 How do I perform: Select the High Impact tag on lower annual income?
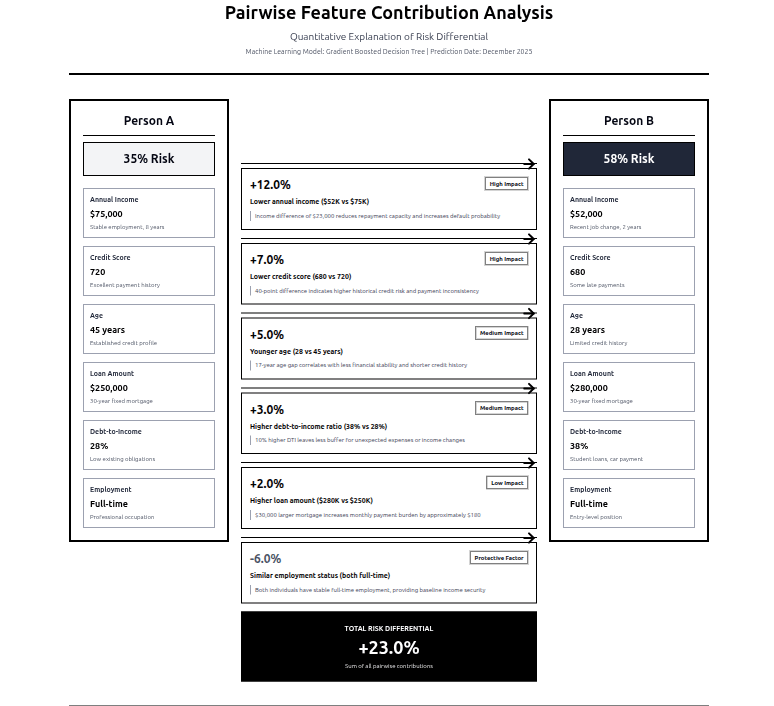coord(506,184)
